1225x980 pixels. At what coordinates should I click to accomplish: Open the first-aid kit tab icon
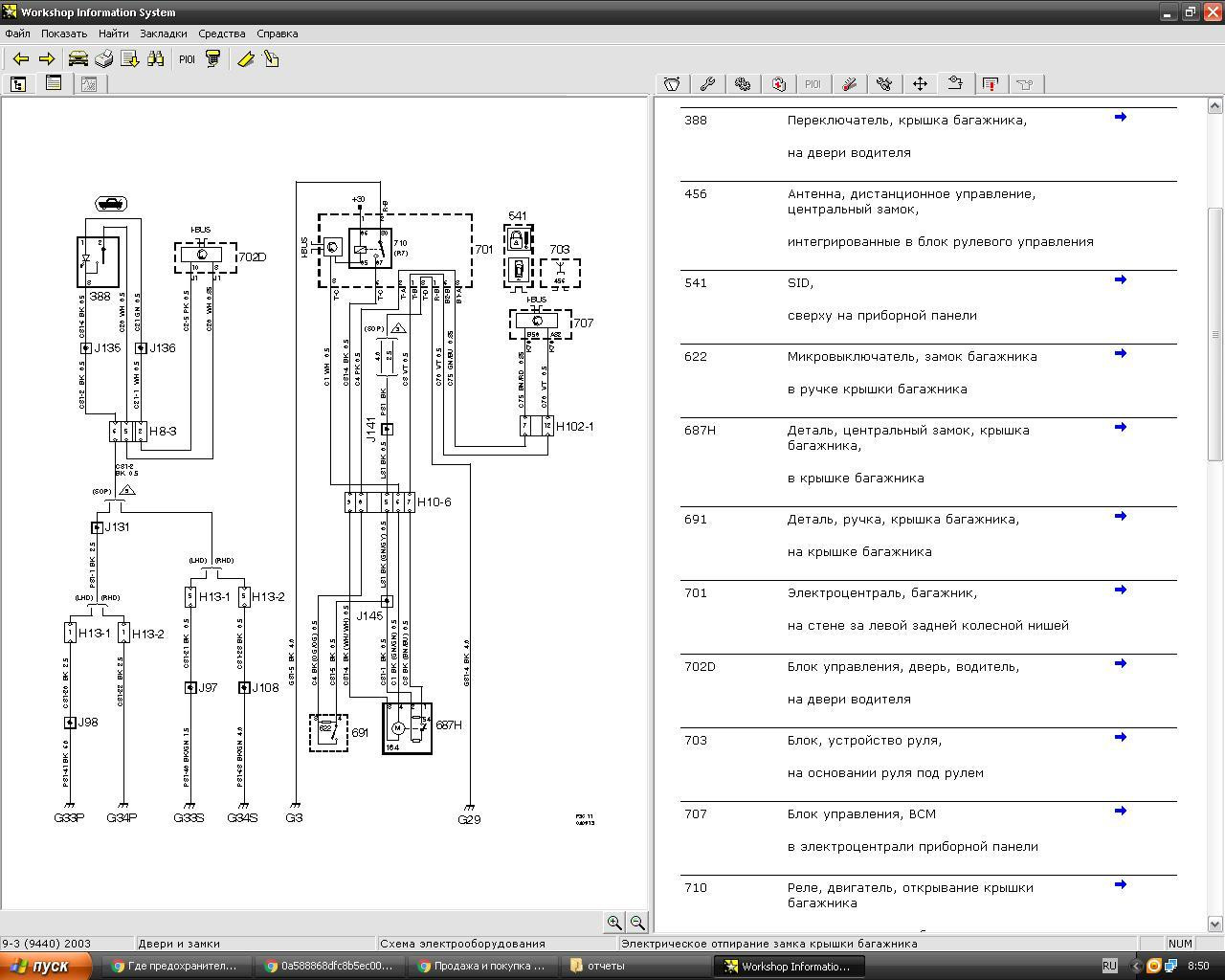coord(778,84)
